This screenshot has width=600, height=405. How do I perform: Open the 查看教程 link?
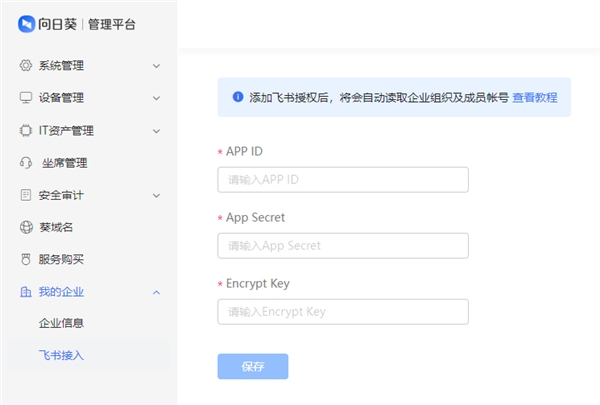[x=535, y=98]
